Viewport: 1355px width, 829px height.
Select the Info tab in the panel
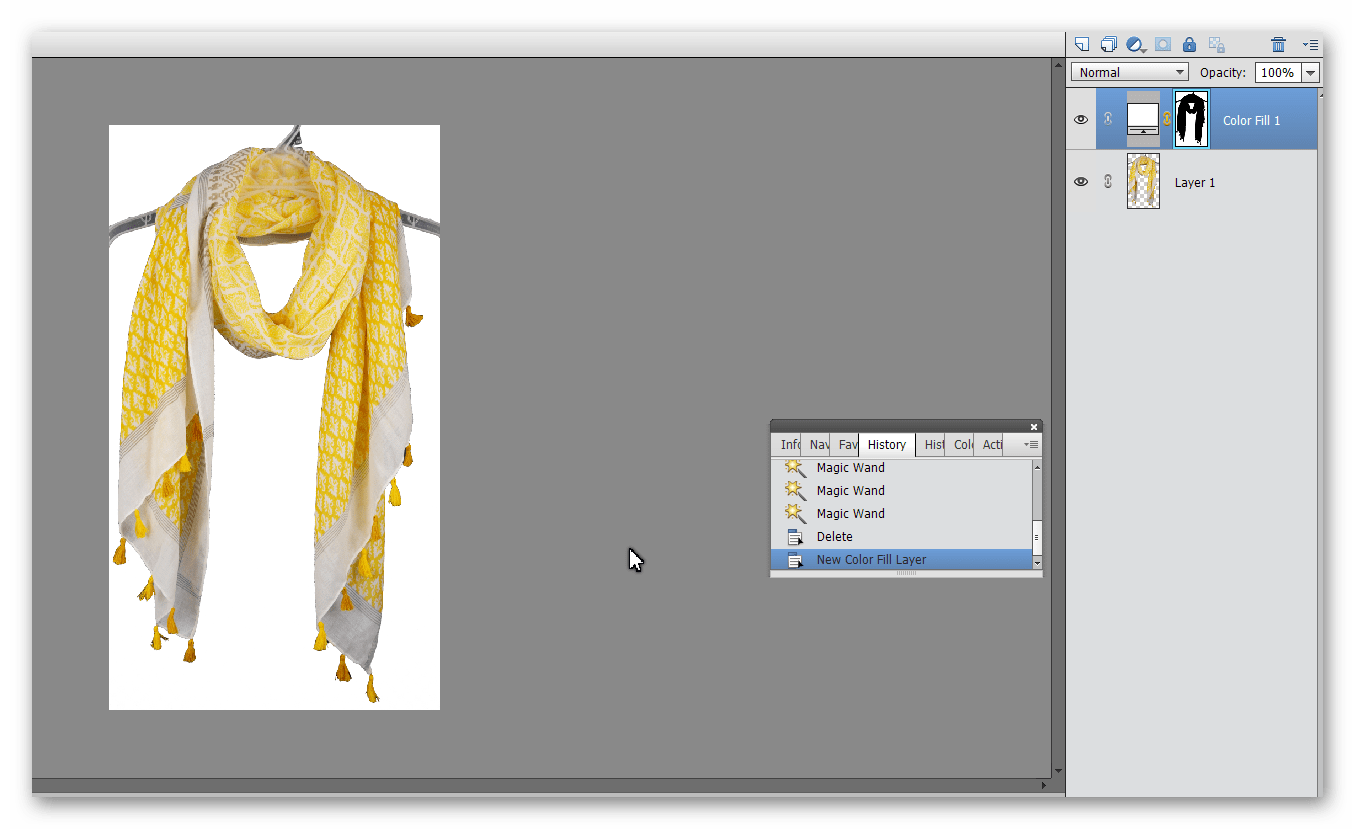point(789,444)
